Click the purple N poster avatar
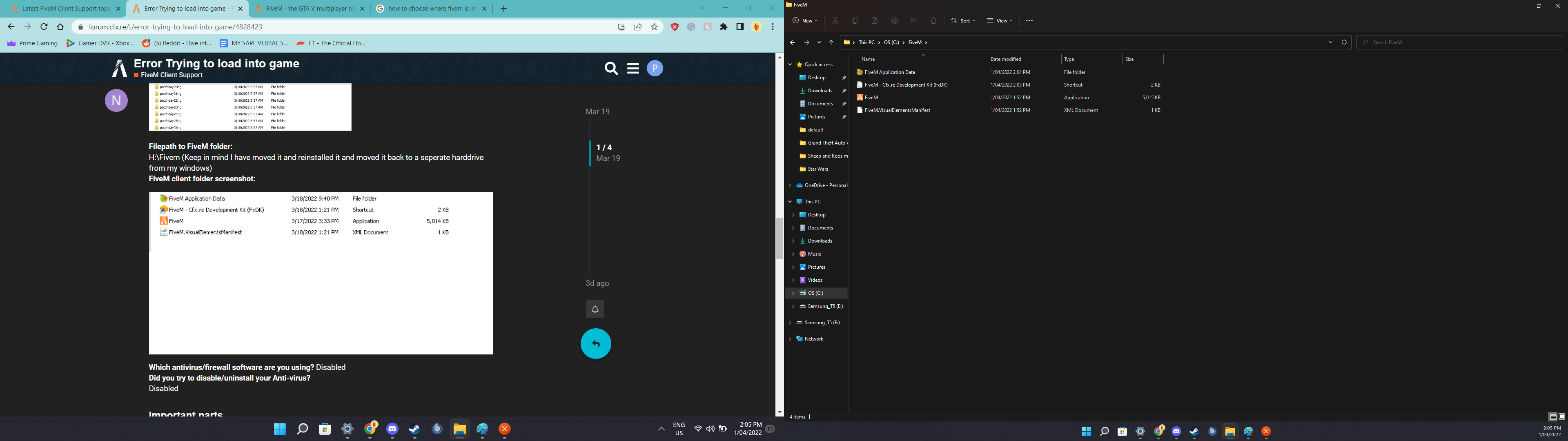 click(x=116, y=100)
